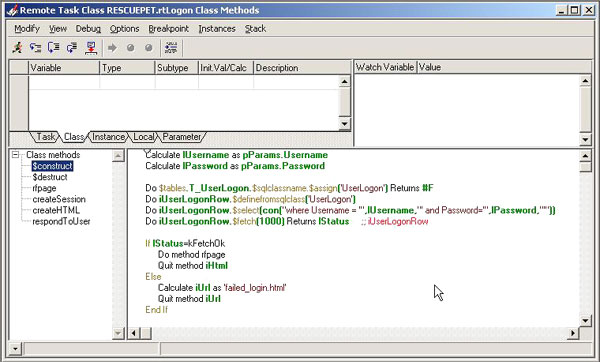Image resolution: width=600 pixels, height=362 pixels.
Task: Click the Type column header
Action: tap(127, 68)
